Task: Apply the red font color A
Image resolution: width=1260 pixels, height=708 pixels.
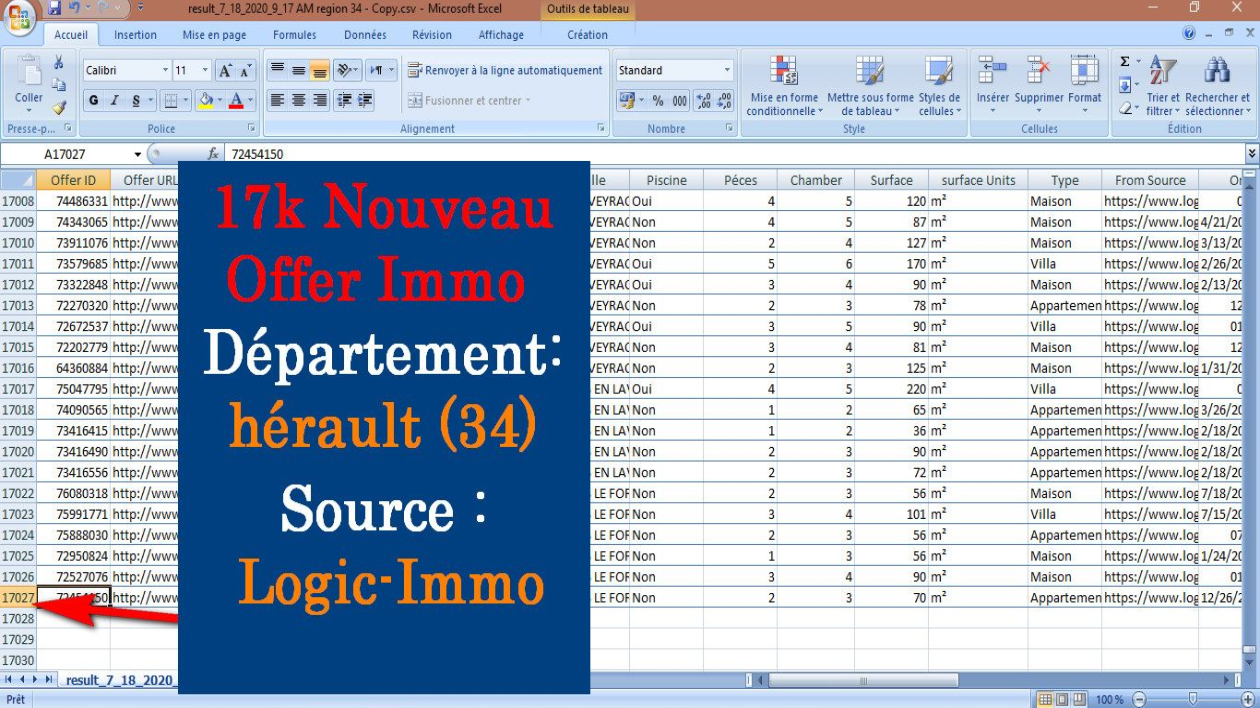Action: 235,100
